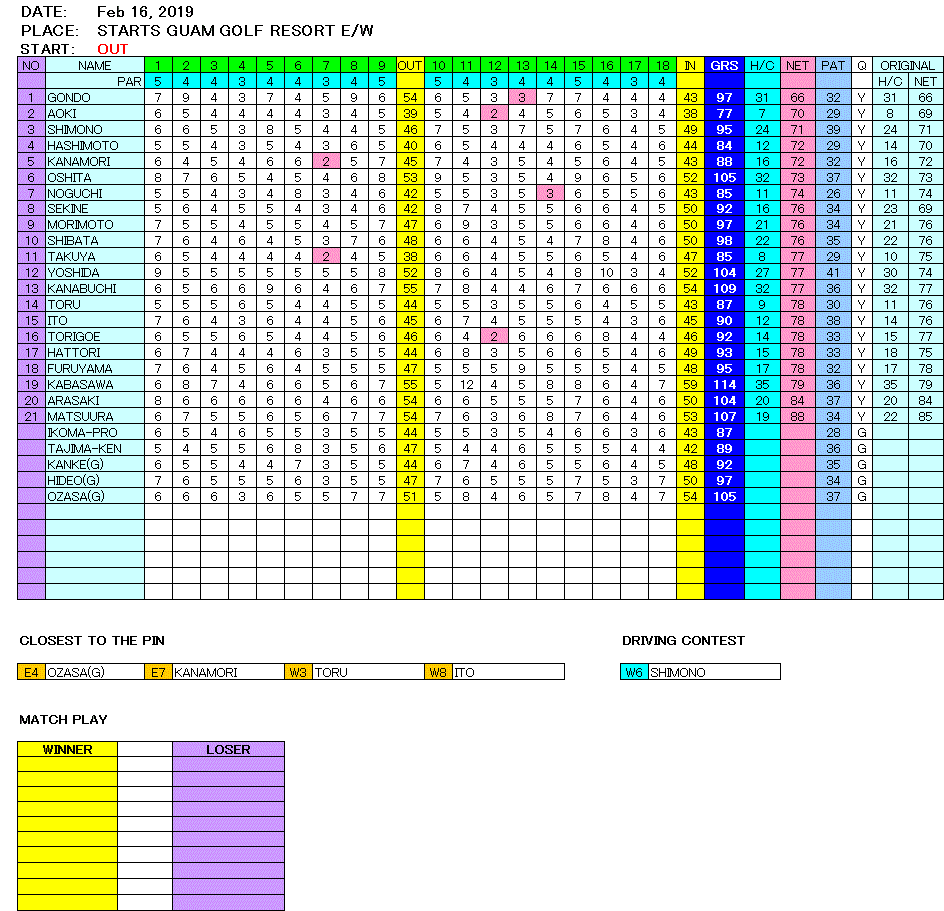The height and width of the screenshot is (911, 944).
Task: Select the PAR row label
Action: coord(128,81)
